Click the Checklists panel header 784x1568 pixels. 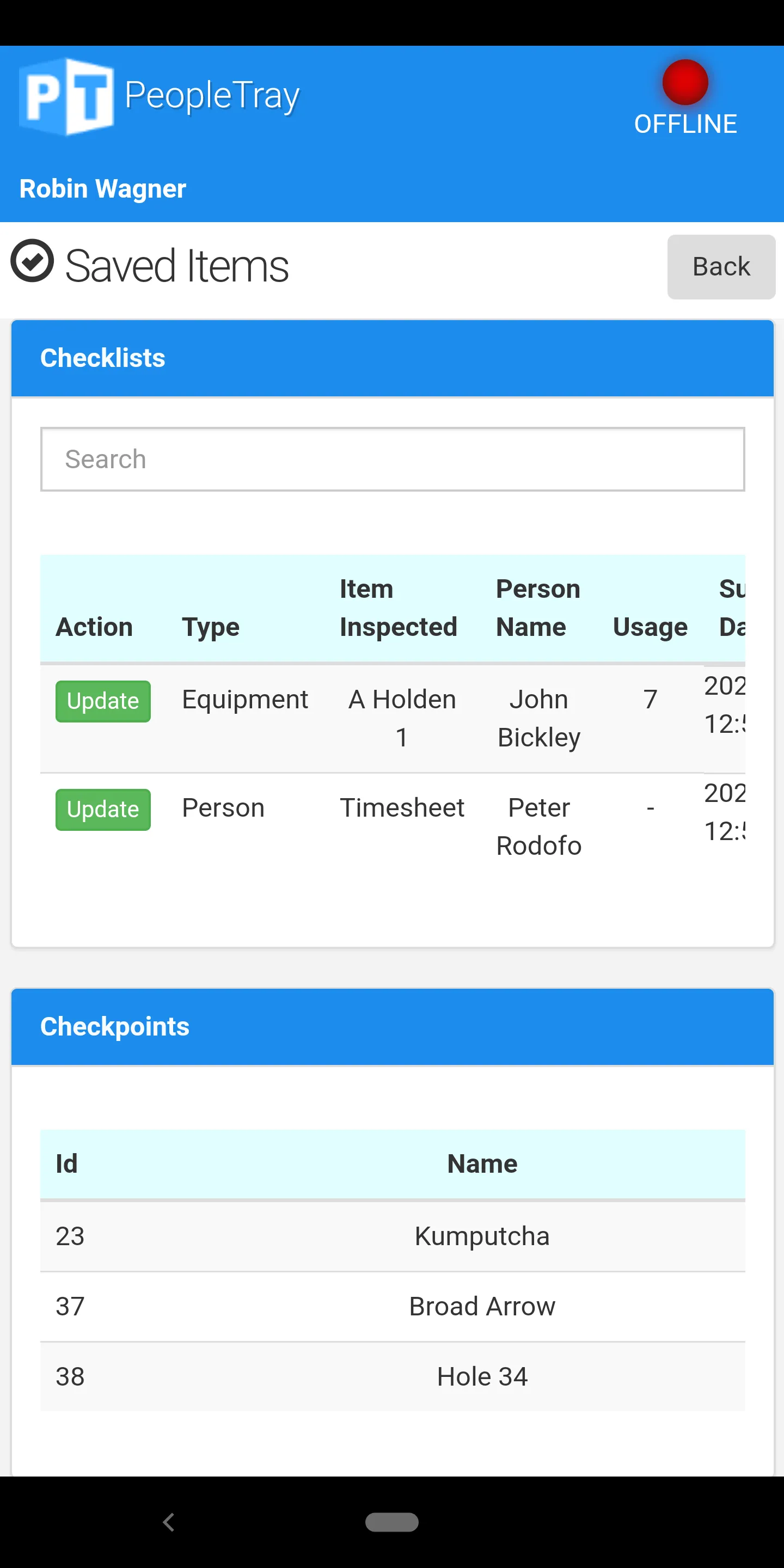pos(393,358)
